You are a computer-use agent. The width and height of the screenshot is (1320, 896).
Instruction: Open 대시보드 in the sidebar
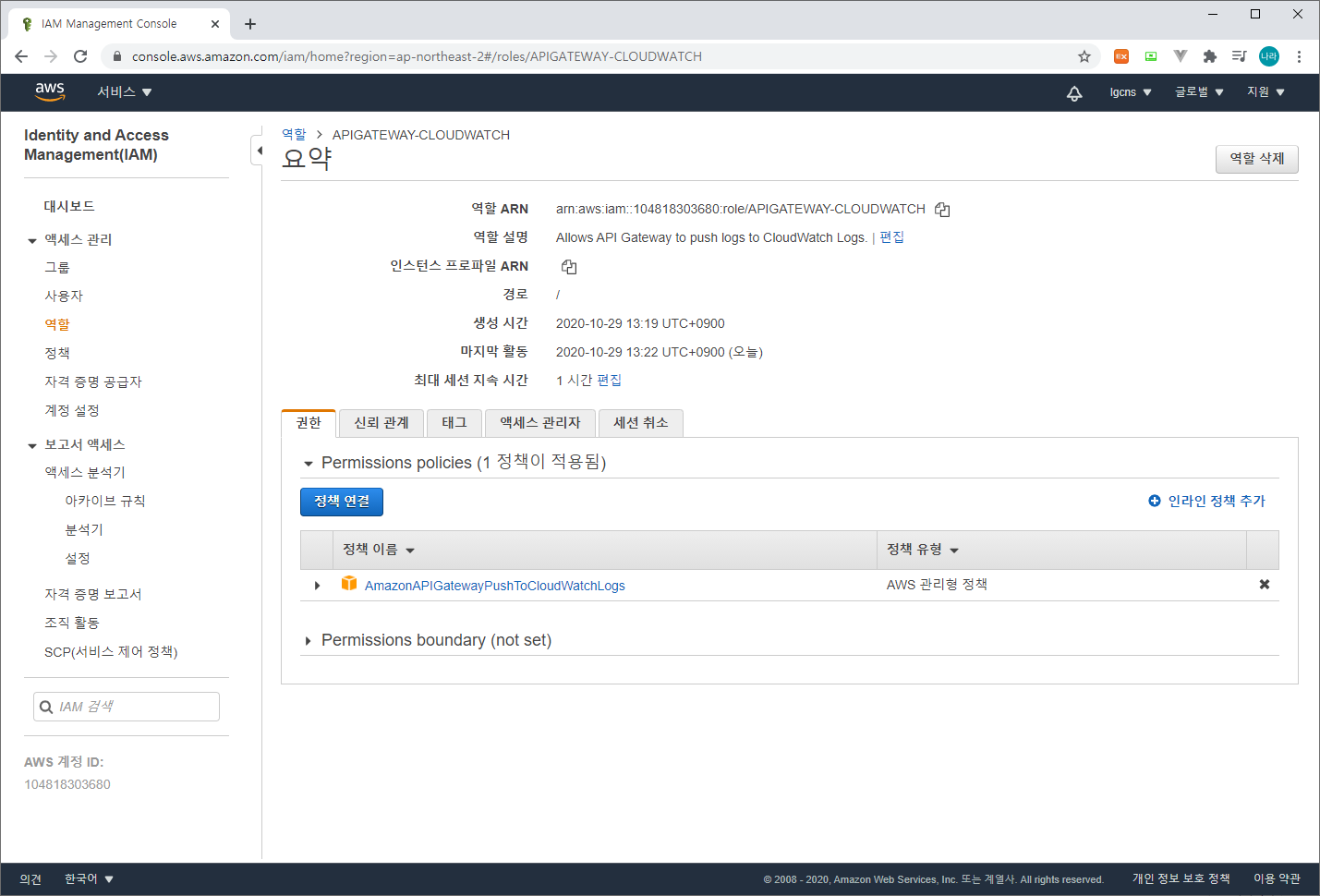coord(69,206)
